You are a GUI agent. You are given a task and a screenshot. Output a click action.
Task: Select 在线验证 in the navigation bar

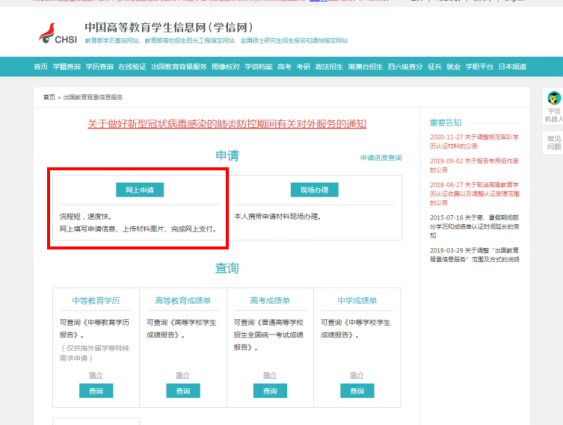click(x=132, y=66)
